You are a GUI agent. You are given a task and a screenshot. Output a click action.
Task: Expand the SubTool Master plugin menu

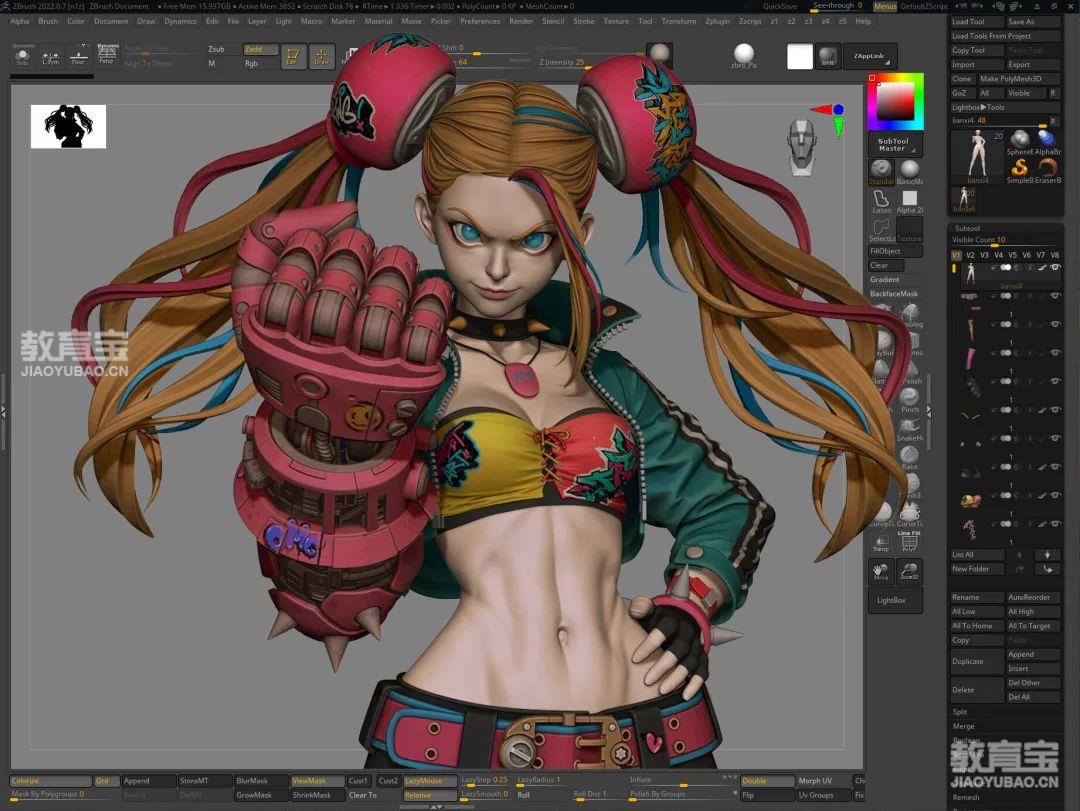pyautogui.click(x=895, y=145)
